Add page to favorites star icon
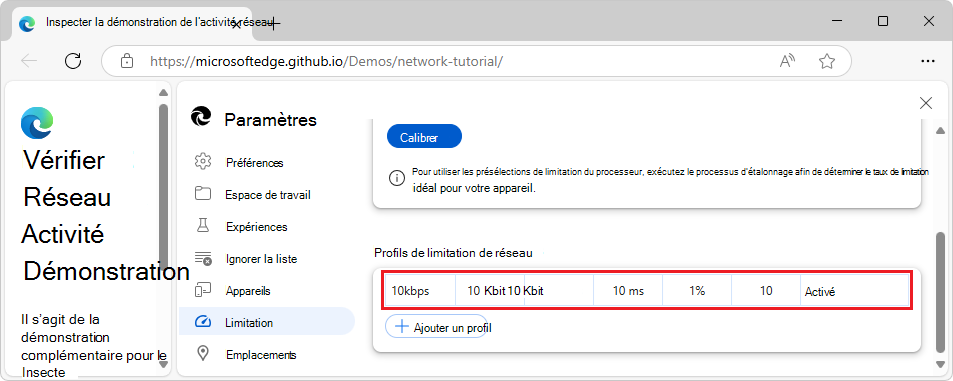Viewport: 953px width, 381px height. (827, 61)
